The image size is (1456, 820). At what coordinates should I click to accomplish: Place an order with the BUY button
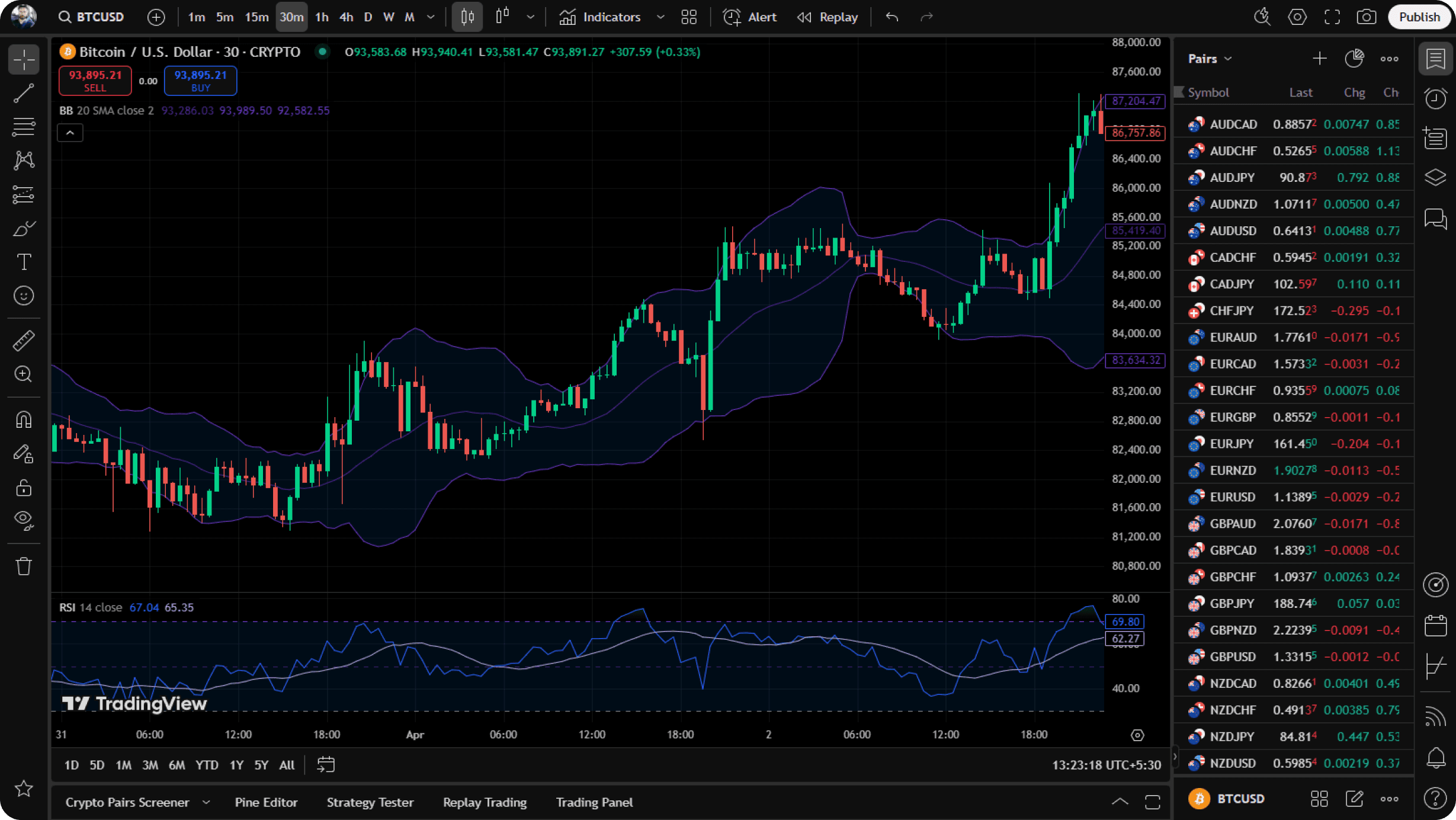coord(200,81)
